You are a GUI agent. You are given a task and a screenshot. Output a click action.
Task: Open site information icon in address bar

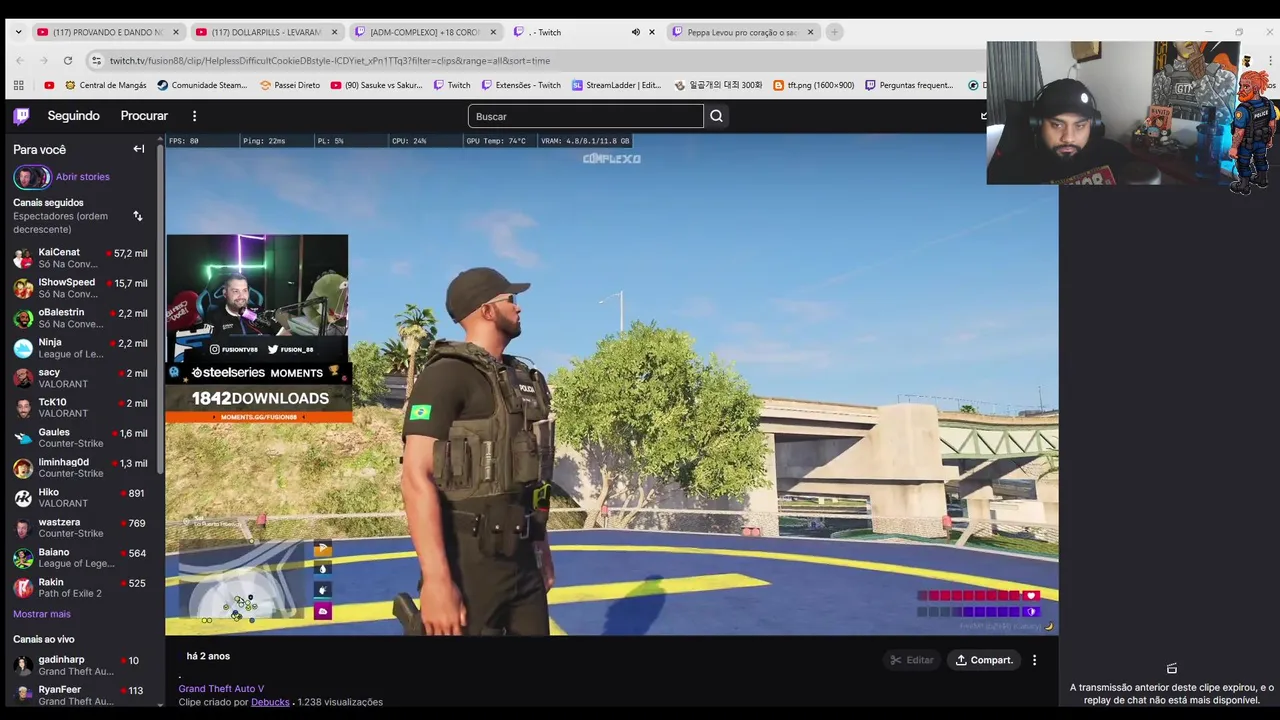pos(96,60)
